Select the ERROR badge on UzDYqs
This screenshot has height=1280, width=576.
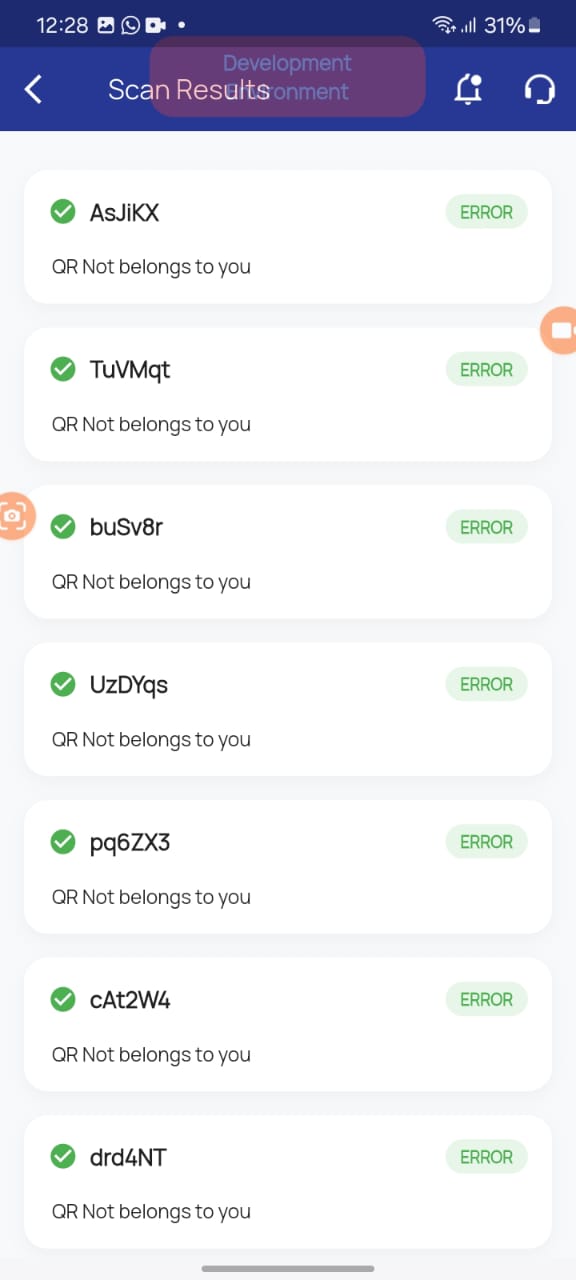pyautogui.click(x=486, y=685)
